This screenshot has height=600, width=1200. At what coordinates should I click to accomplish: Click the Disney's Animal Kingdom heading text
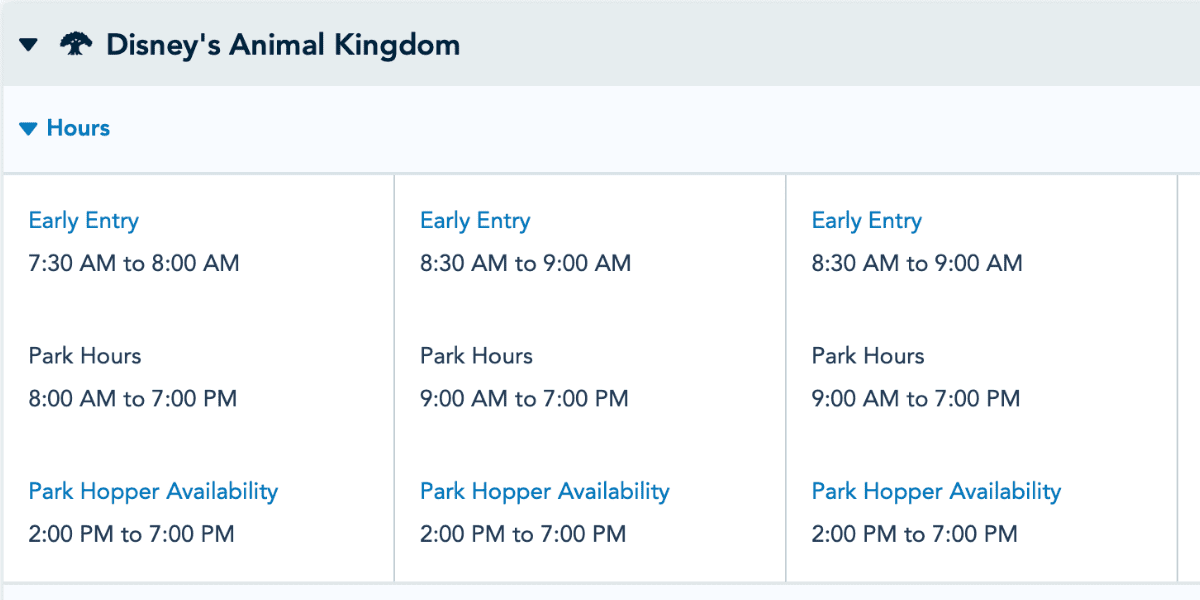(283, 45)
